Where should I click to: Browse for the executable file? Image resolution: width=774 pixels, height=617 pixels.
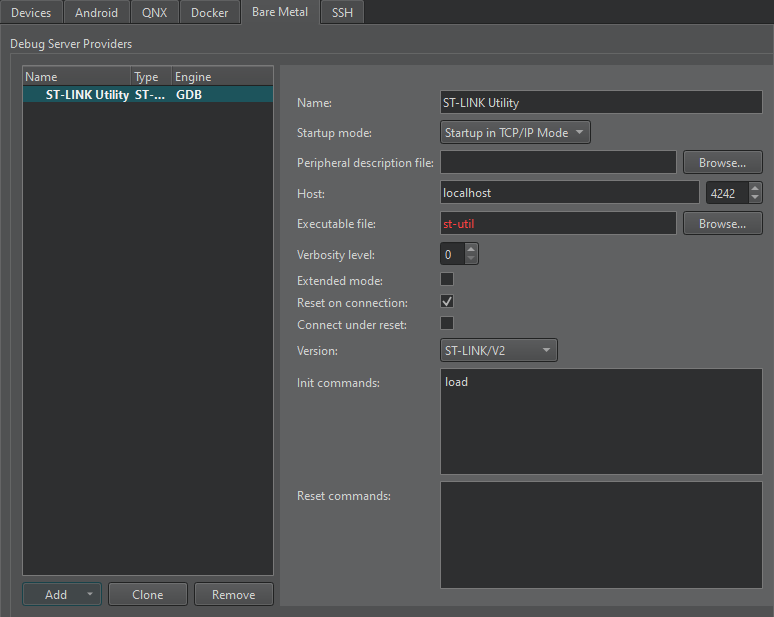722,224
